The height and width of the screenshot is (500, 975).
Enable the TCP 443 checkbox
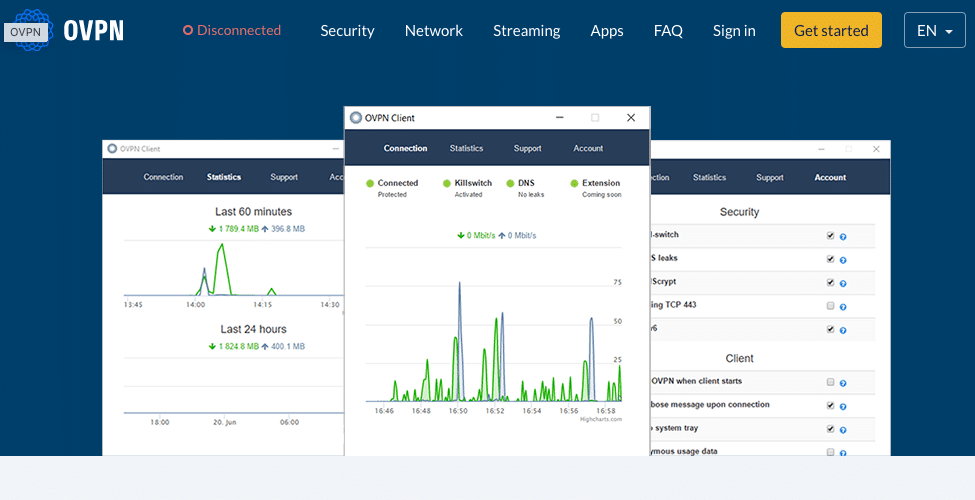pyautogui.click(x=830, y=305)
